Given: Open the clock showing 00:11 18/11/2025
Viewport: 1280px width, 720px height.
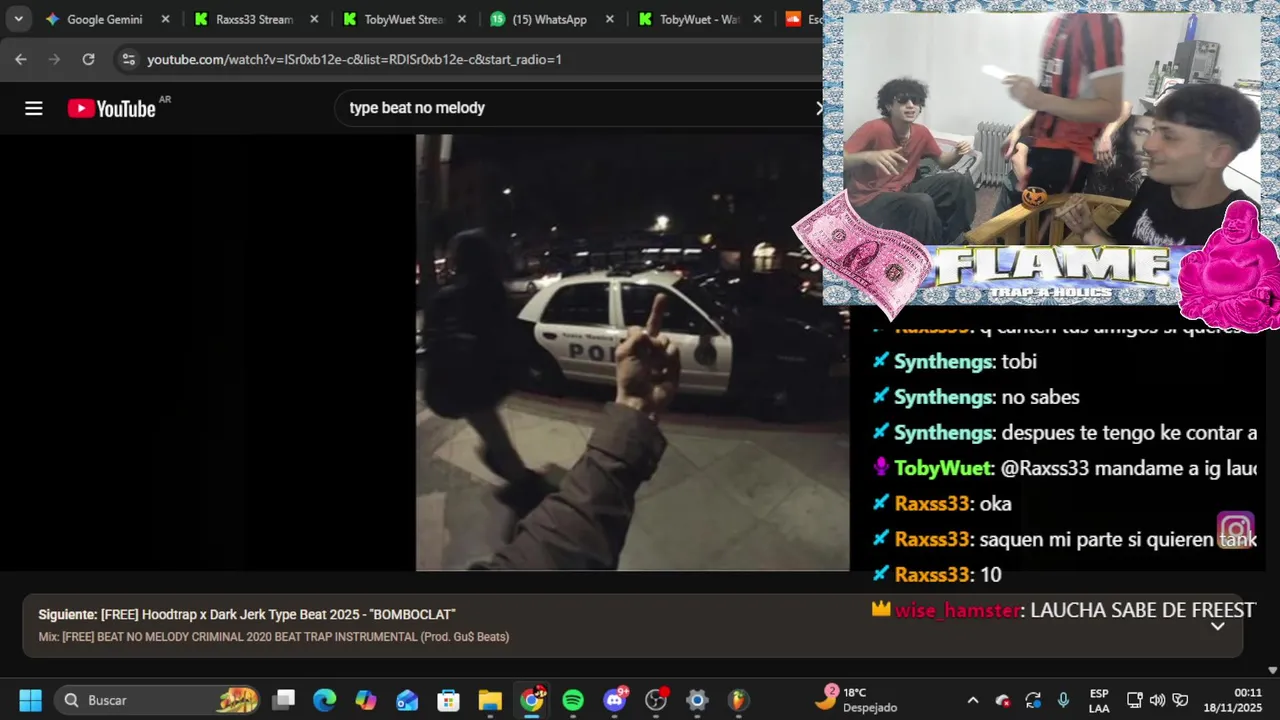Looking at the screenshot, I should pyautogui.click(x=1235, y=700).
